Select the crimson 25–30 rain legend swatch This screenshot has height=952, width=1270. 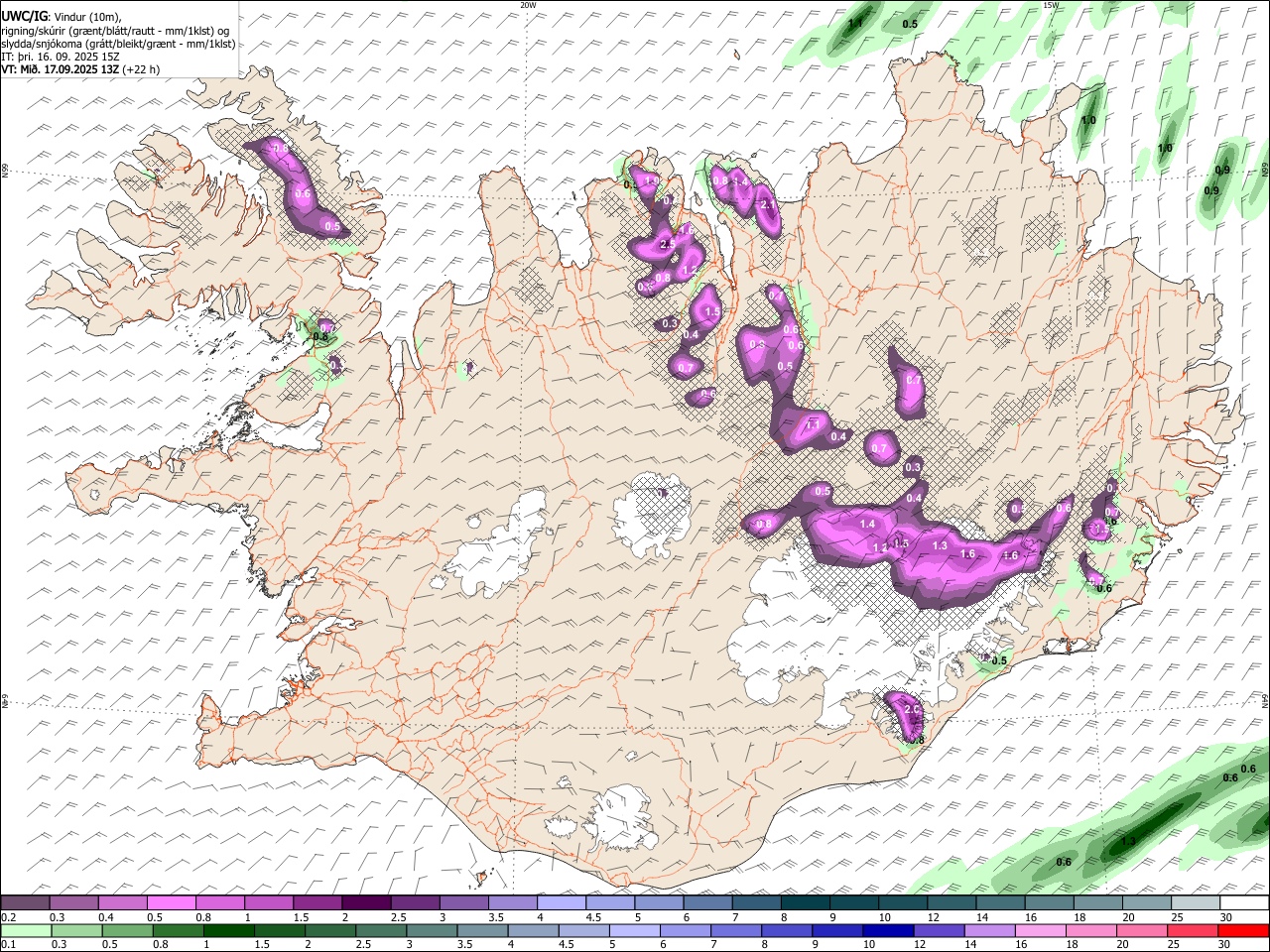pos(1192,930)
